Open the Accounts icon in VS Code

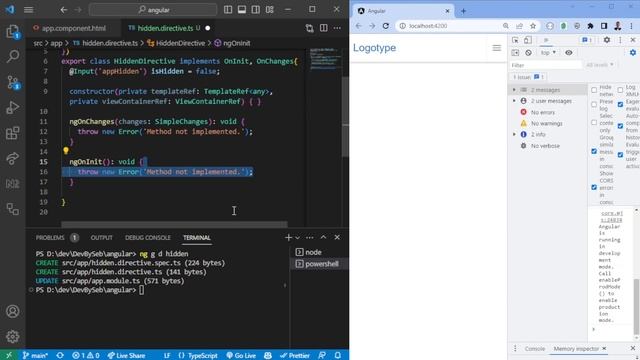[x=13, y=311]
